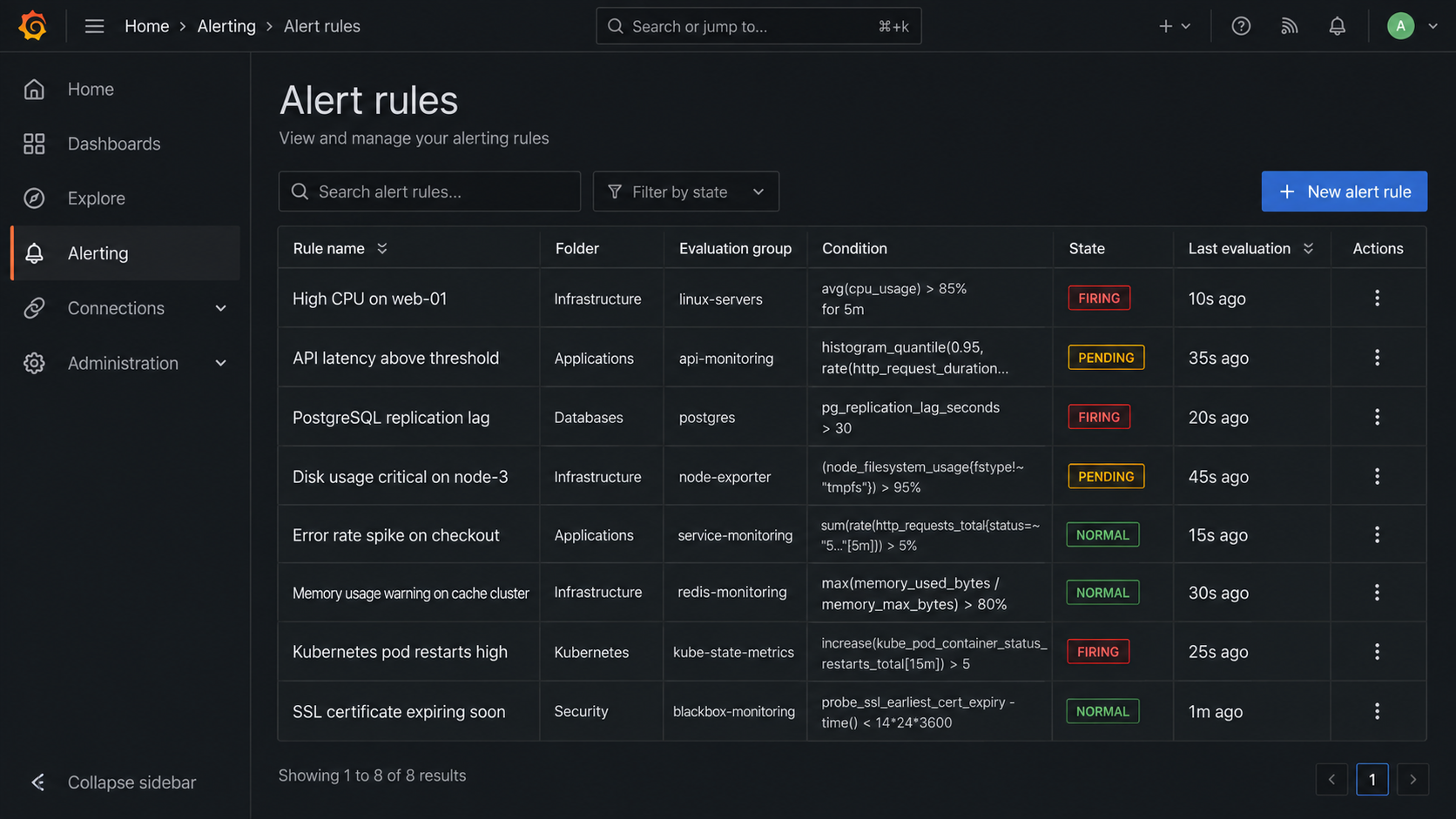Open actions menu for SSL certificate expiring soon
Viewport: 1456px width, 819px height.
(1377, 711)
